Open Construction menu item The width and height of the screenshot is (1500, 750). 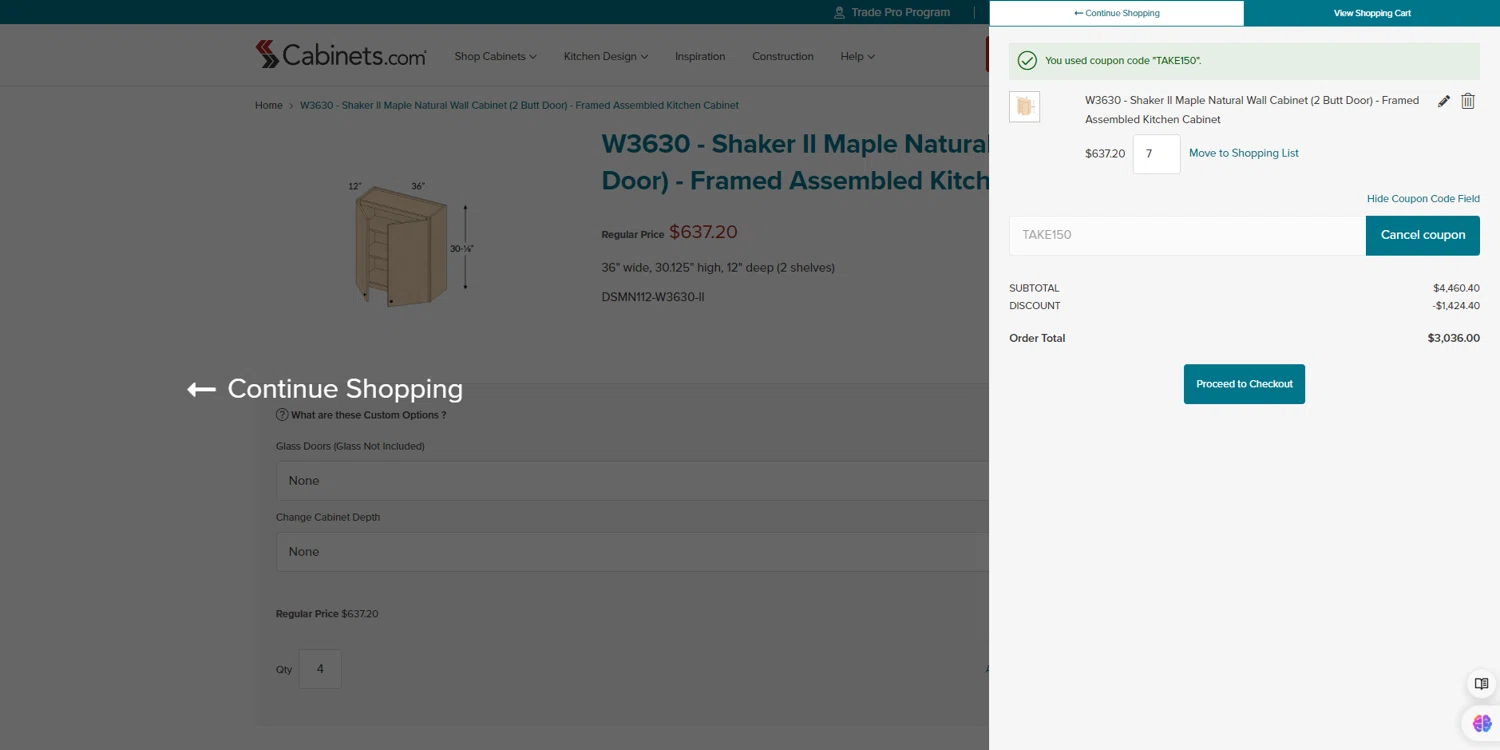(x=783, y=56)
